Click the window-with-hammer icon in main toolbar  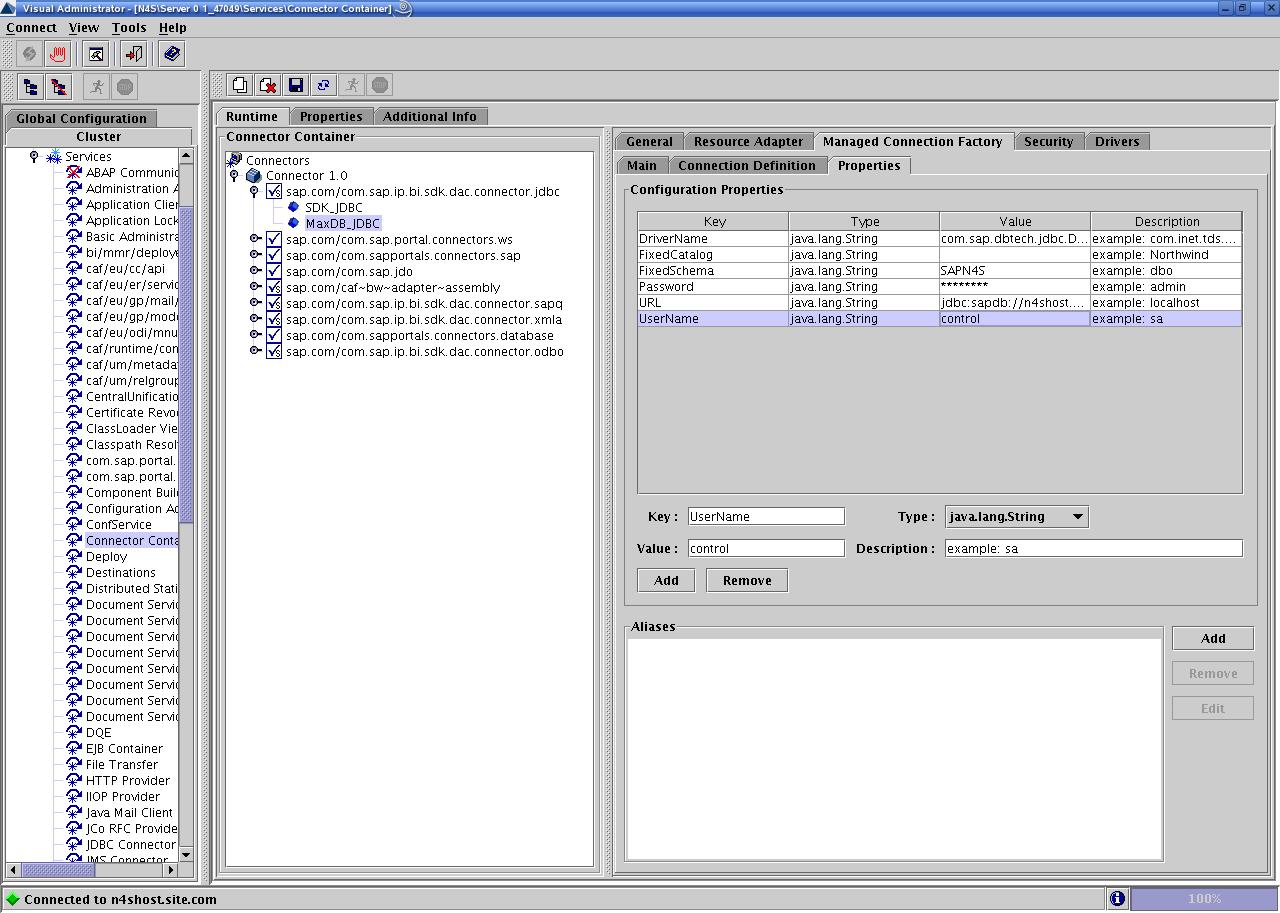coord(96,54)
